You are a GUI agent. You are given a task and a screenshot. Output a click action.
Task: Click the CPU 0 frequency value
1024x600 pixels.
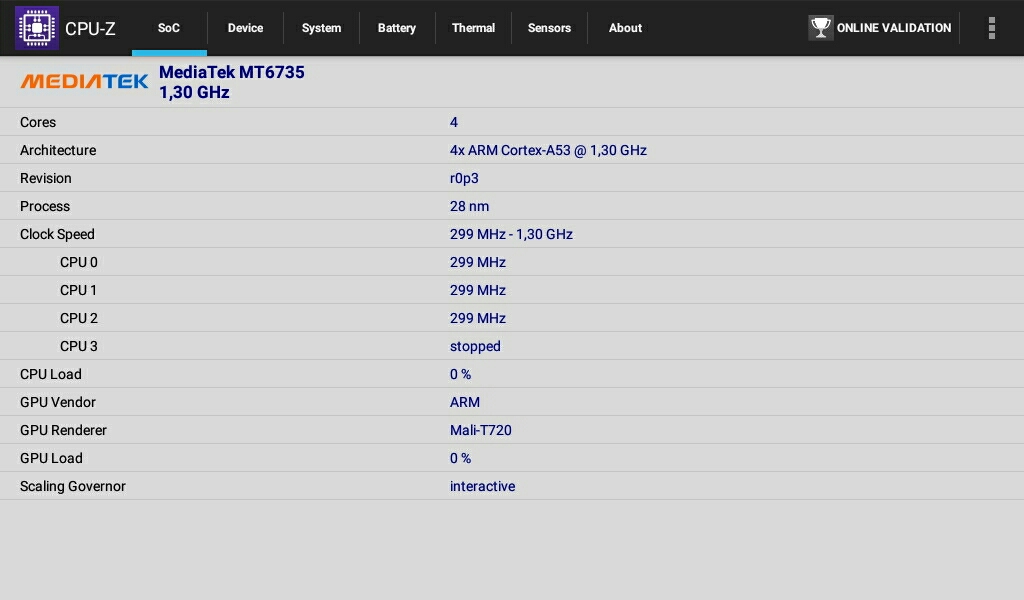click(x=477, y=262)
